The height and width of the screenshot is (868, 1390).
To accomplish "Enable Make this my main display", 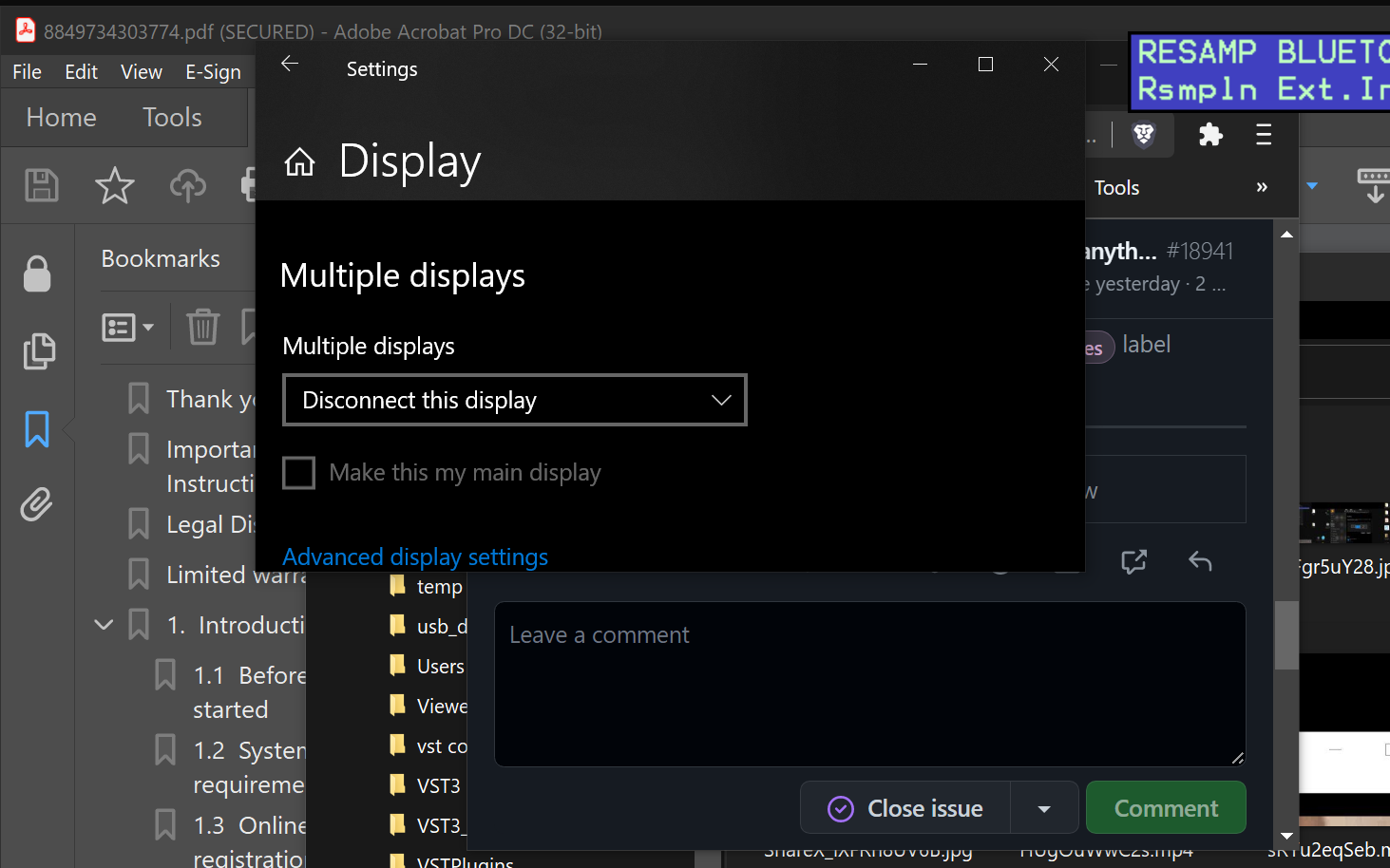I will [x=298, y=472].
